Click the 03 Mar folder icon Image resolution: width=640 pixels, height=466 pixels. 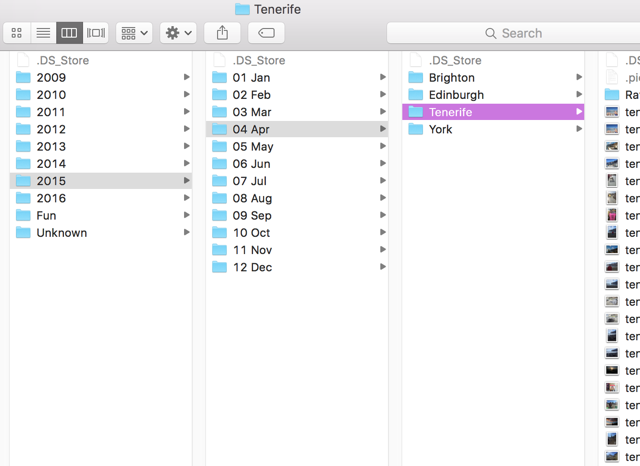[x=220, y=112]
